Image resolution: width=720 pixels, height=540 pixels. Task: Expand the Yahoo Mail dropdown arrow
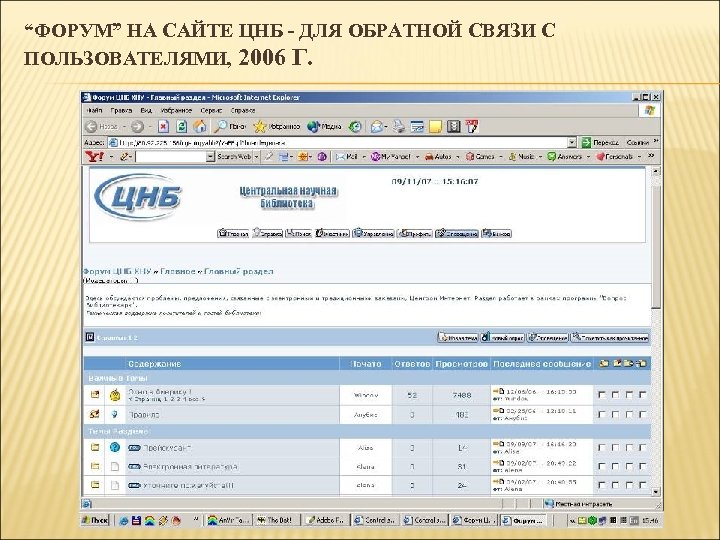[x=364, y=157]
